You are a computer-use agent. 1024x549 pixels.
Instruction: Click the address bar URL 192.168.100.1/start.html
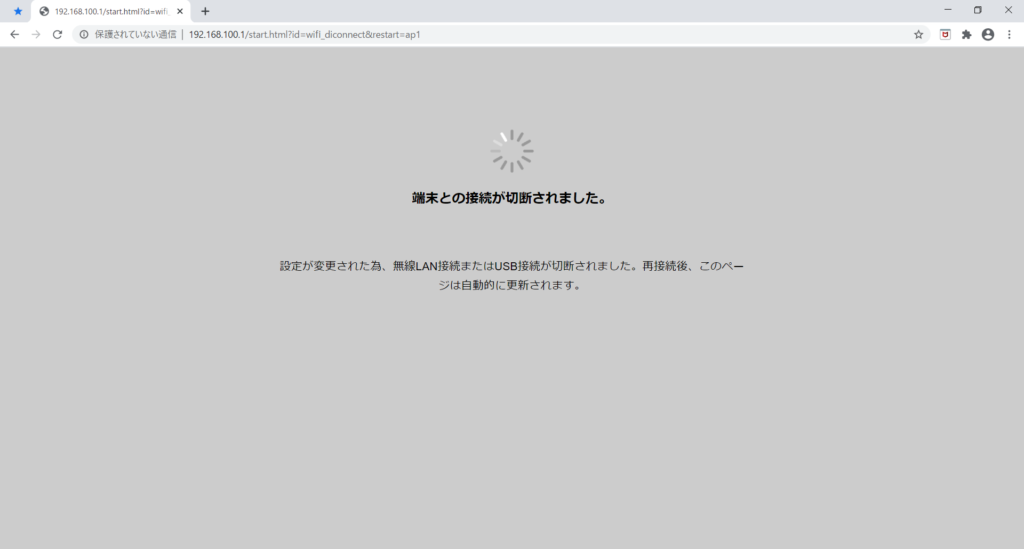click(x=304, y=35)
